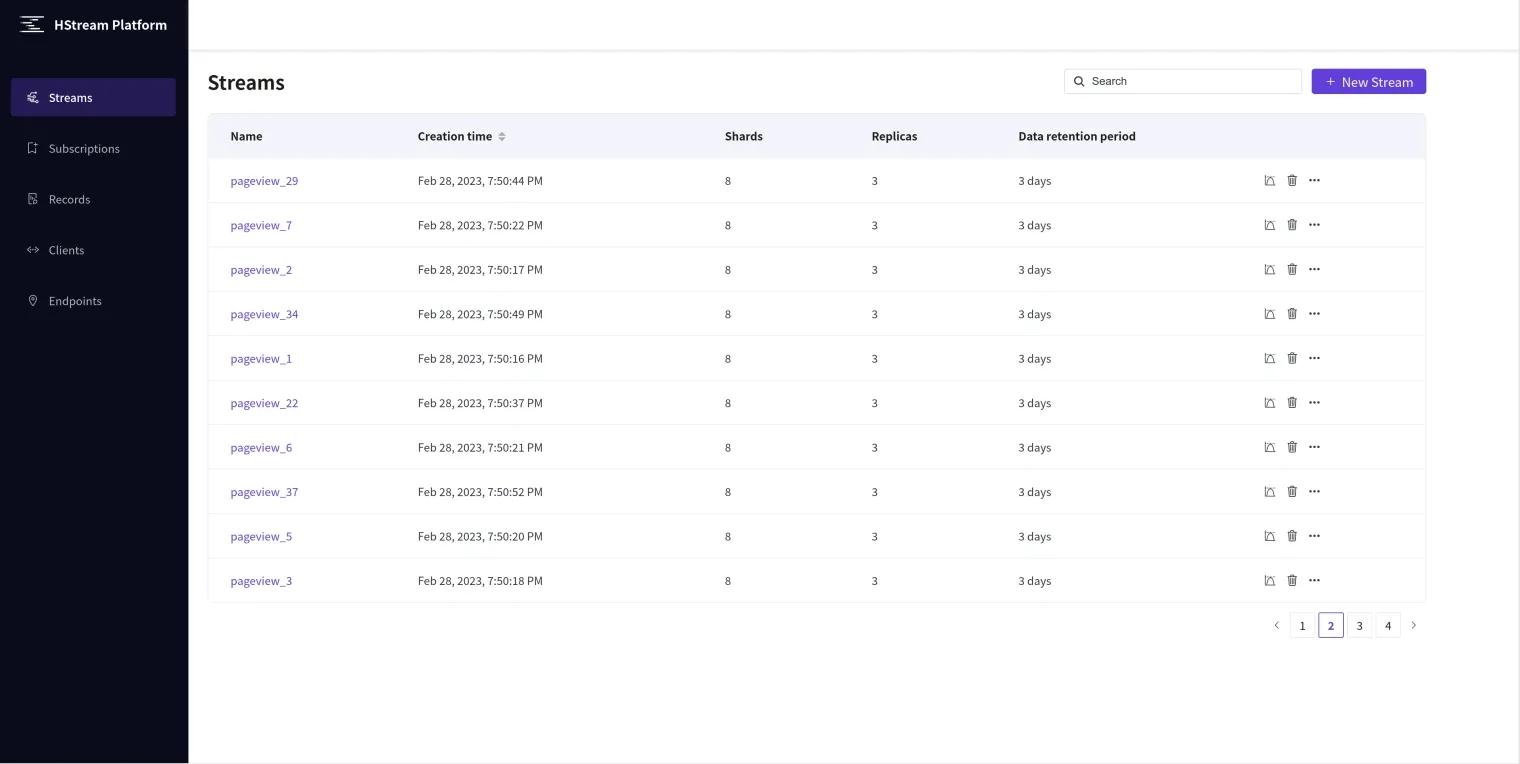Click the HStream Platform logo icon
This screenshot has width=1520, height=764.
tap(33, 24)
